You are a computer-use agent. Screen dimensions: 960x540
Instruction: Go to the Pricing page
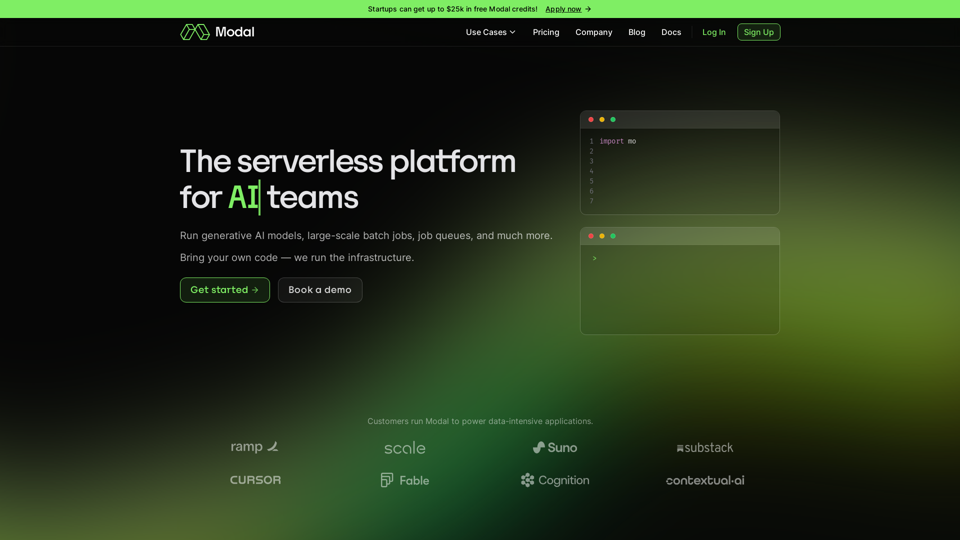pos(546,32)
